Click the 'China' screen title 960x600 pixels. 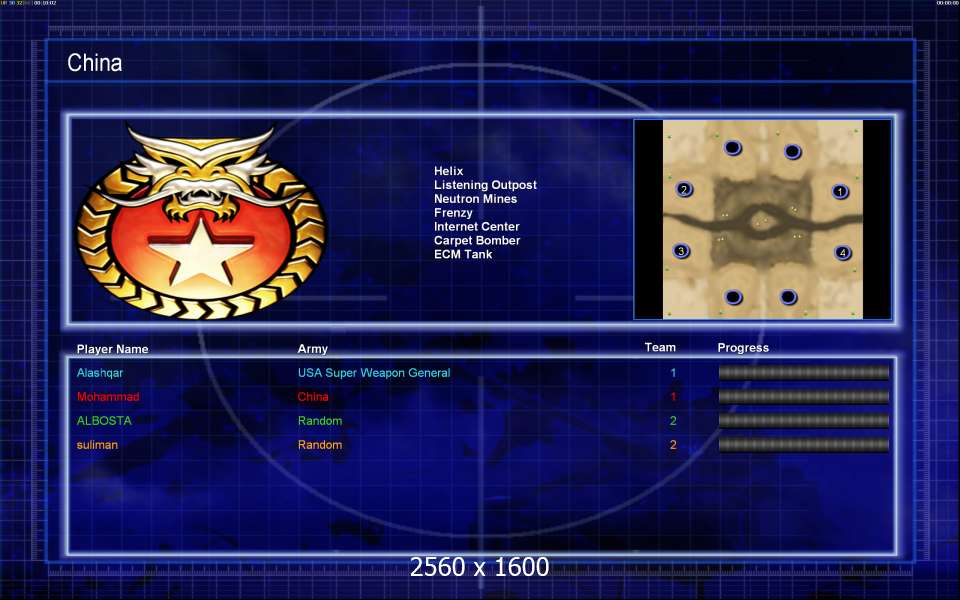(x=94, y=62)
